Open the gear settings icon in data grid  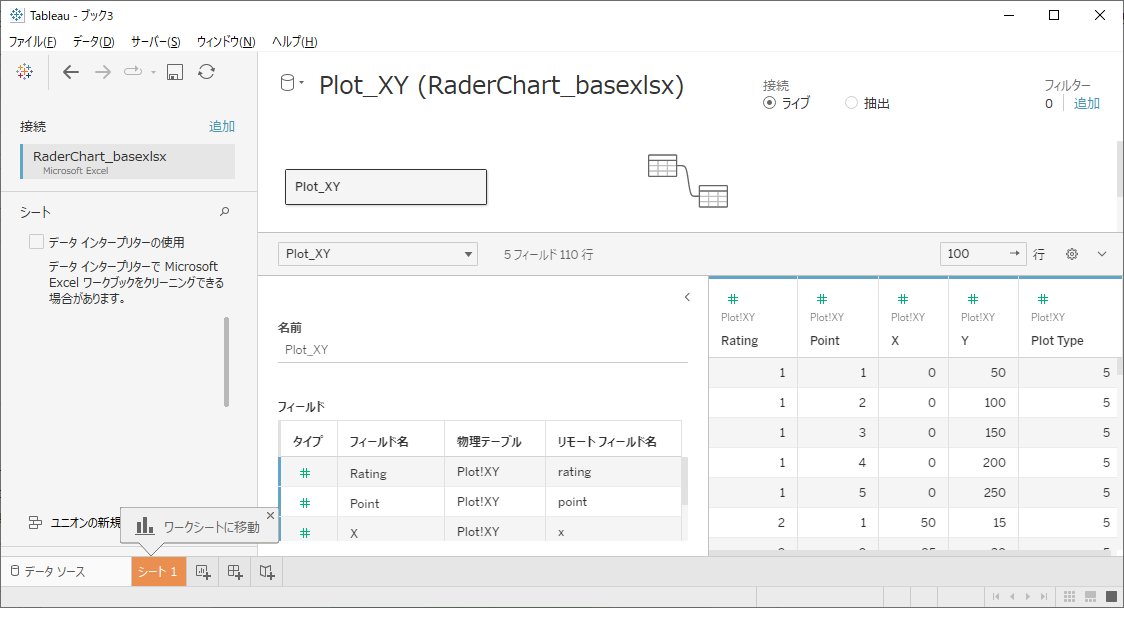coord(1072,254)
